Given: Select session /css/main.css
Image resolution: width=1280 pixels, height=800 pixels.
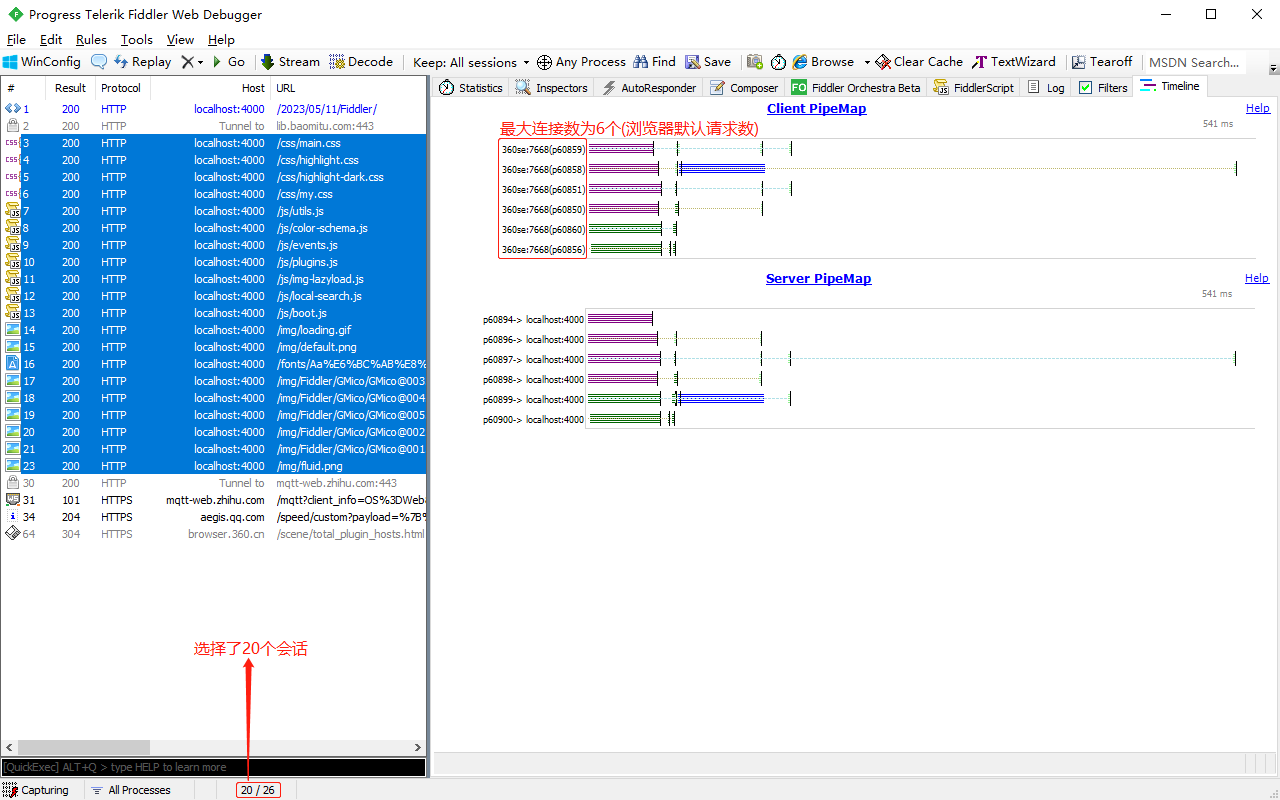Looking at the screenshot, I should [214, 143].
